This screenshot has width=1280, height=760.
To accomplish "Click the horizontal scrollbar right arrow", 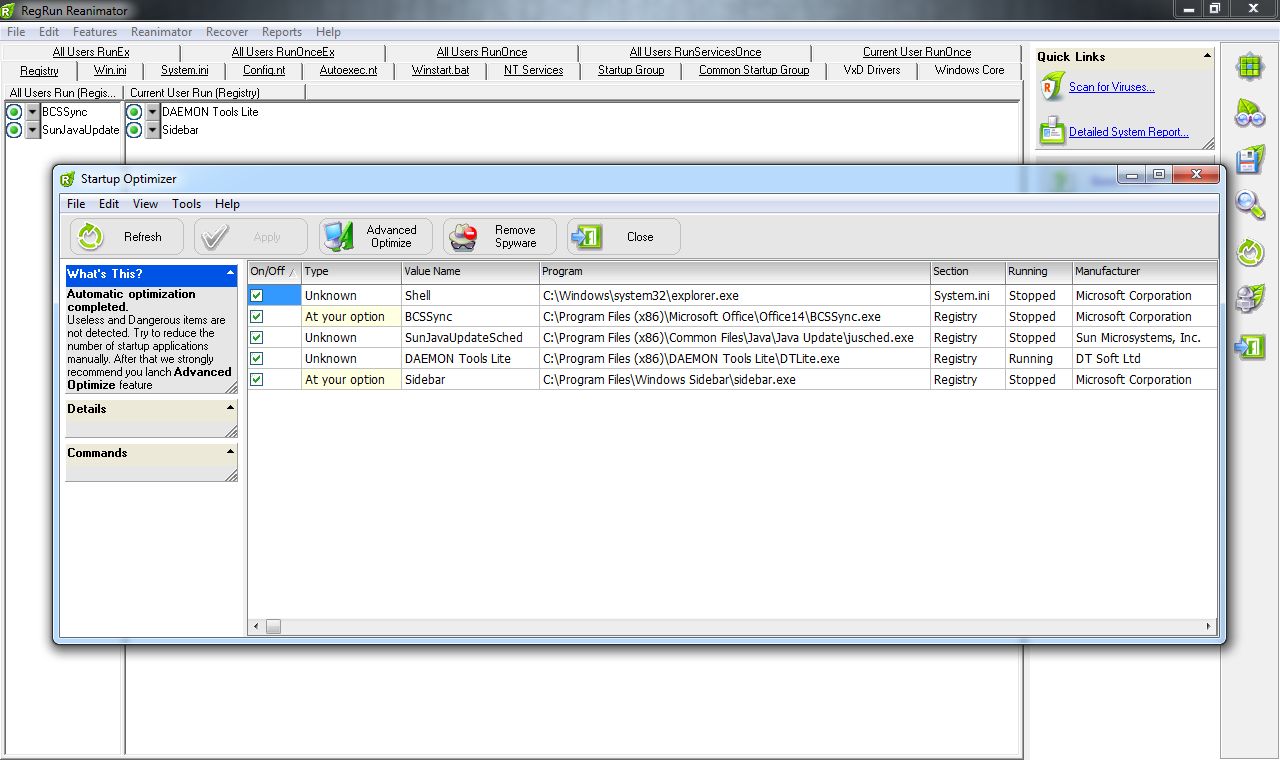I will [x=1209, y=627].
